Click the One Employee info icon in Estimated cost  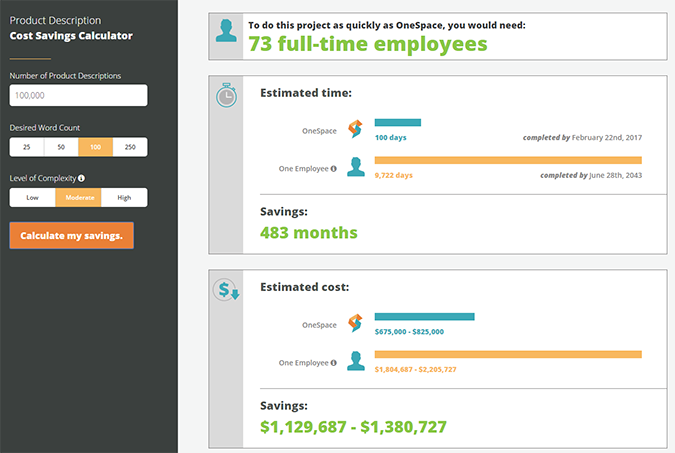coord(334,363)
